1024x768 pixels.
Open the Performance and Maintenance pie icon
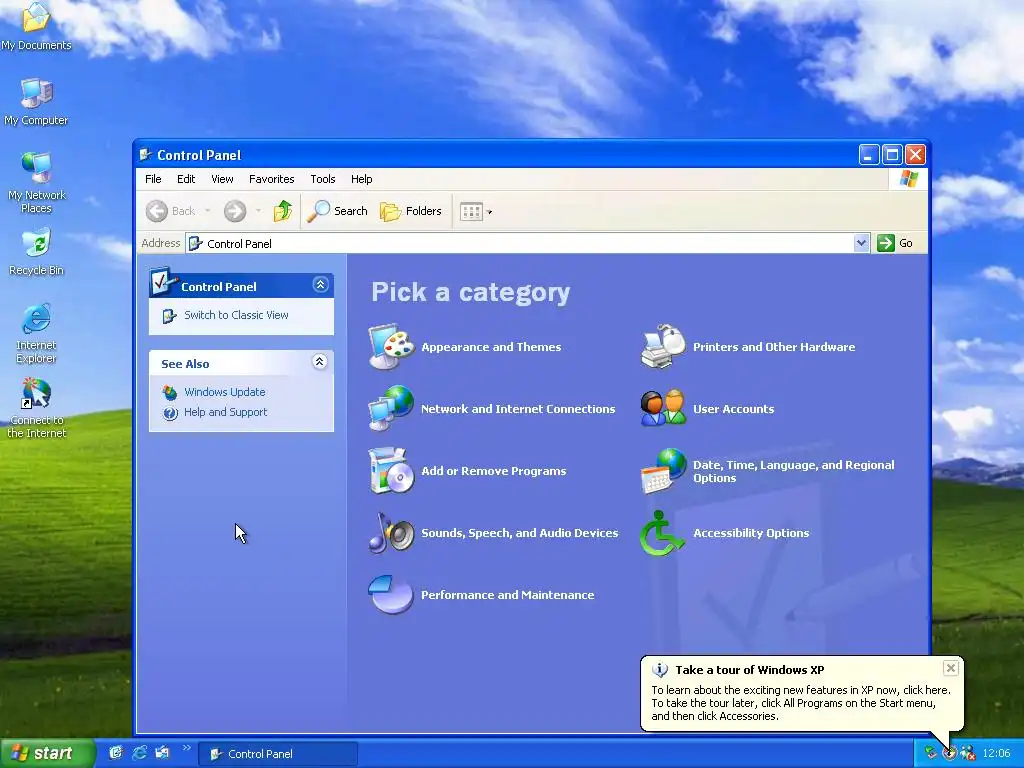[x=391, y=594]
